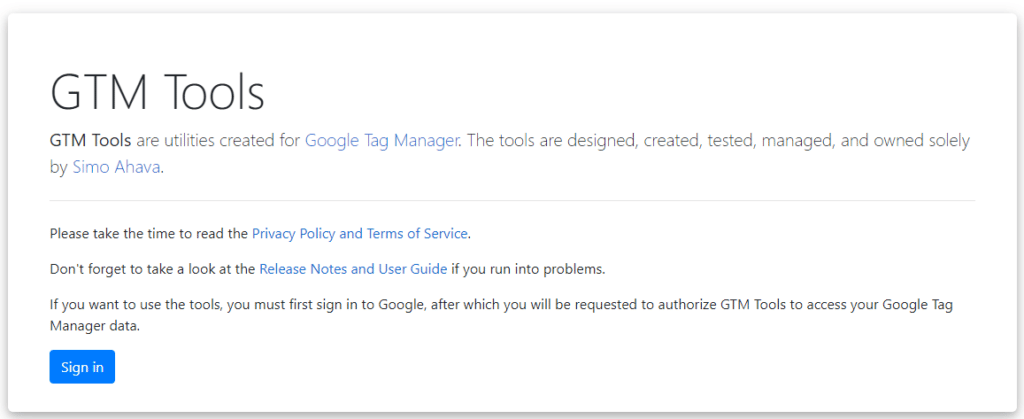Select bold GTM Tools text in intro
The image size is (1024, 419).
point(91,140)
